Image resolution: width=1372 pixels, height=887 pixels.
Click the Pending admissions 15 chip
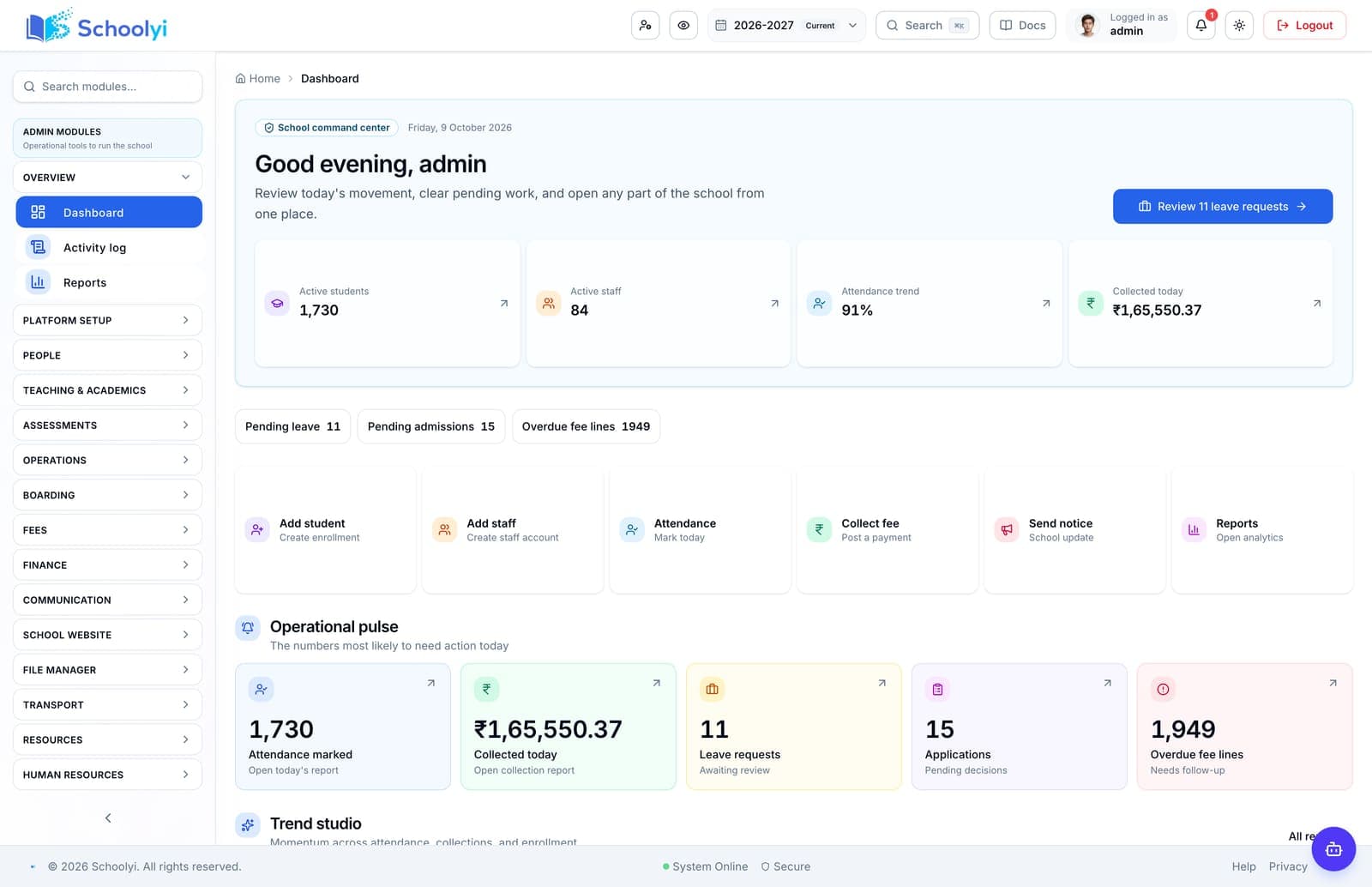point(431,426)
